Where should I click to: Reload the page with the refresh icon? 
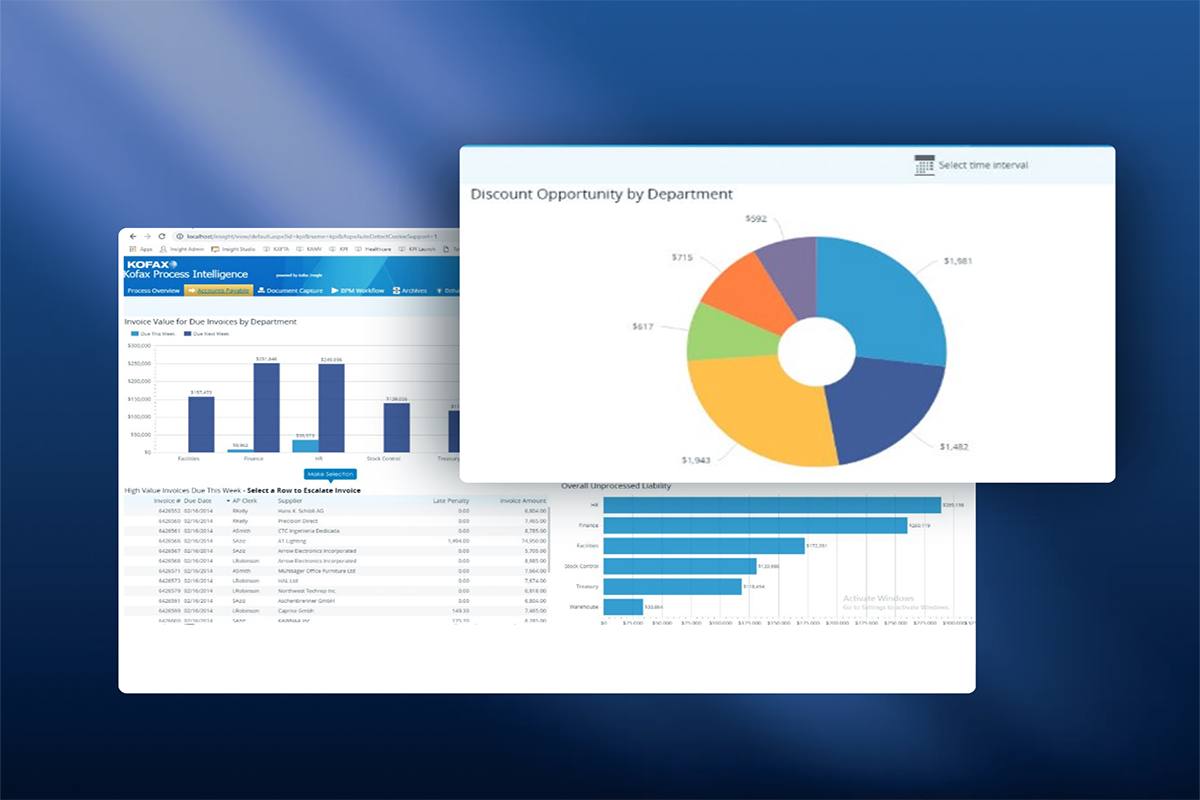pyautogui.click(x=162, y=236)
